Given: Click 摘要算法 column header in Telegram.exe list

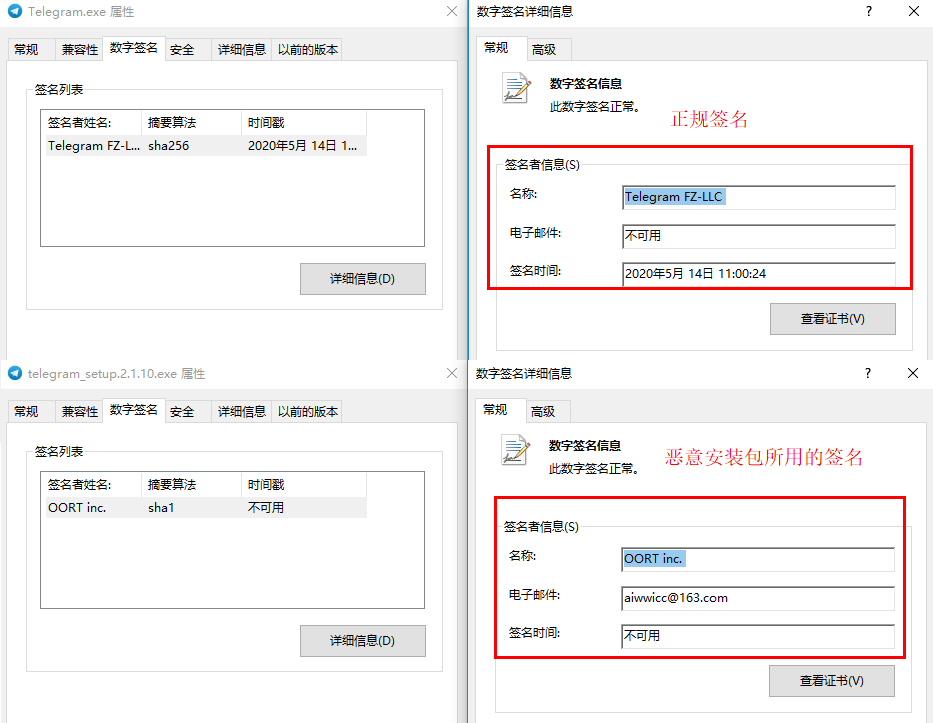Looking at the screenshot, I should [x=192, y=123].
